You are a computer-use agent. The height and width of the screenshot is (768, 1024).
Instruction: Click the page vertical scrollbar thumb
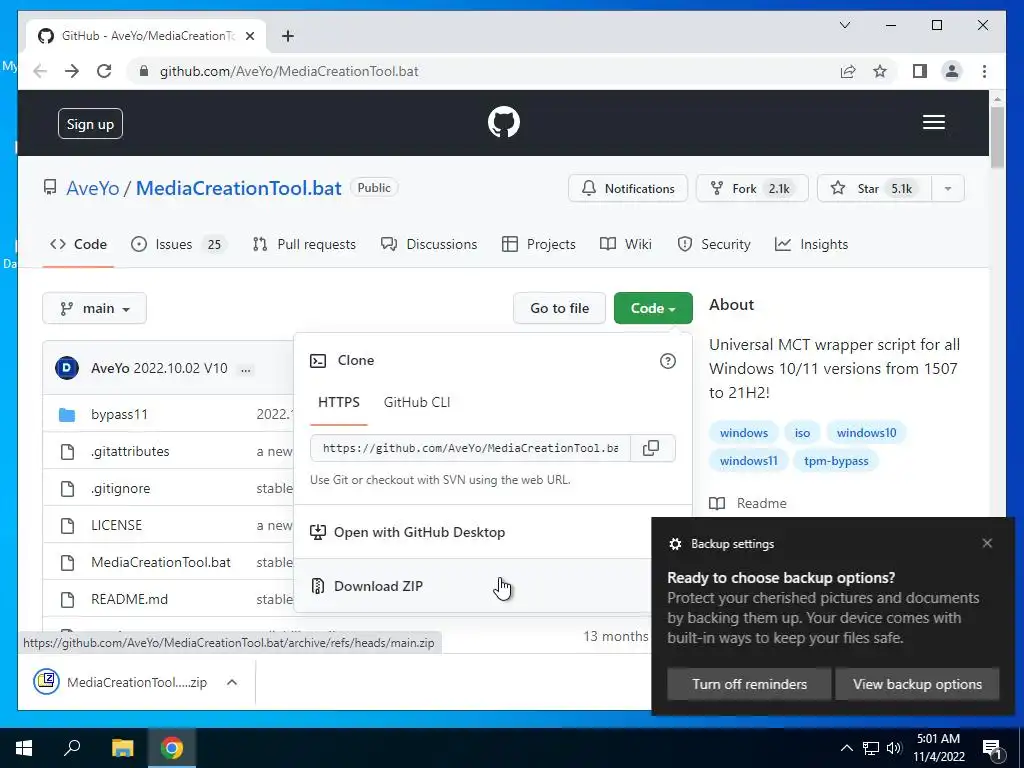(997, 136)
